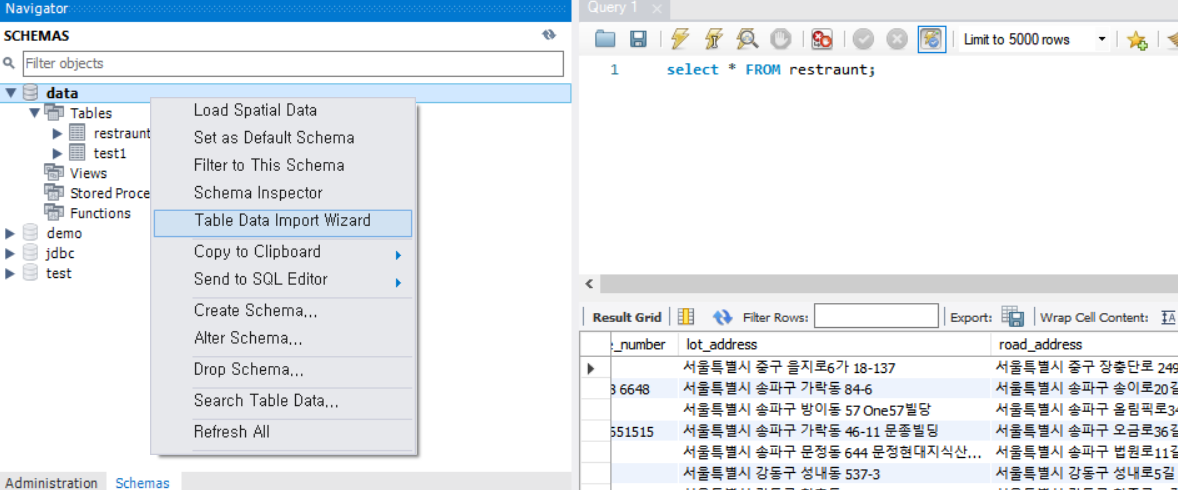Collapse the data schema arrow
This screenshot has height=490, width=1178.
click(x=11, y=93)
